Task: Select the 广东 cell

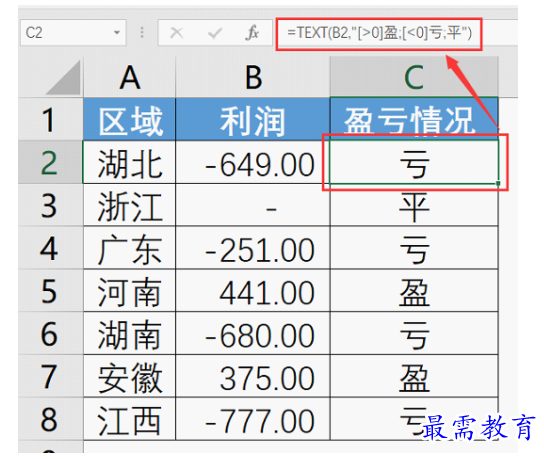Action: click(130, 248)
